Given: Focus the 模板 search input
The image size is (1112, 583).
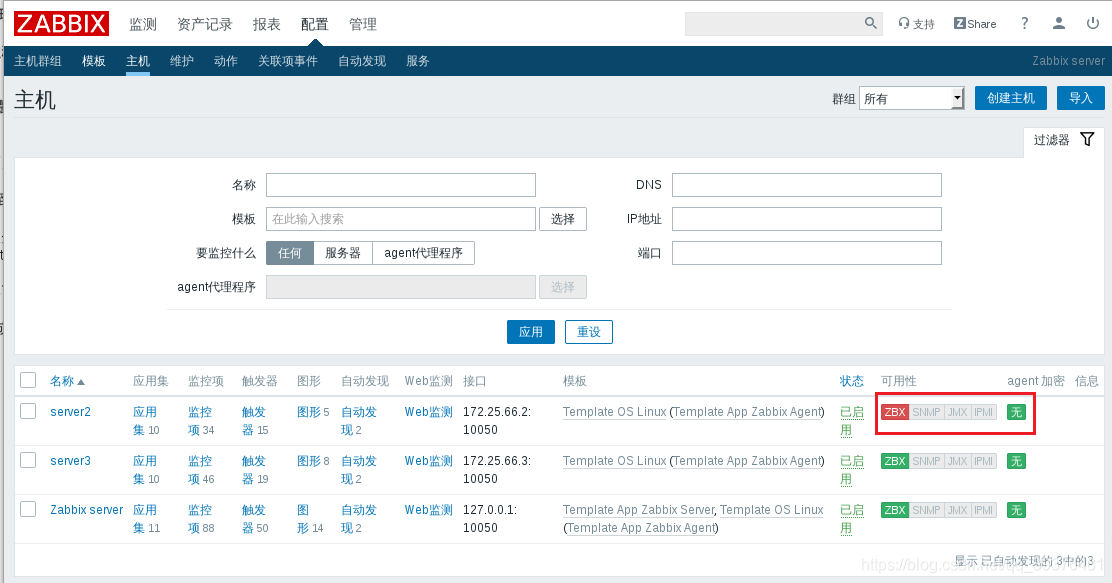Looking at the screenshot, I should pyautogui.click(x=401, y=218).
